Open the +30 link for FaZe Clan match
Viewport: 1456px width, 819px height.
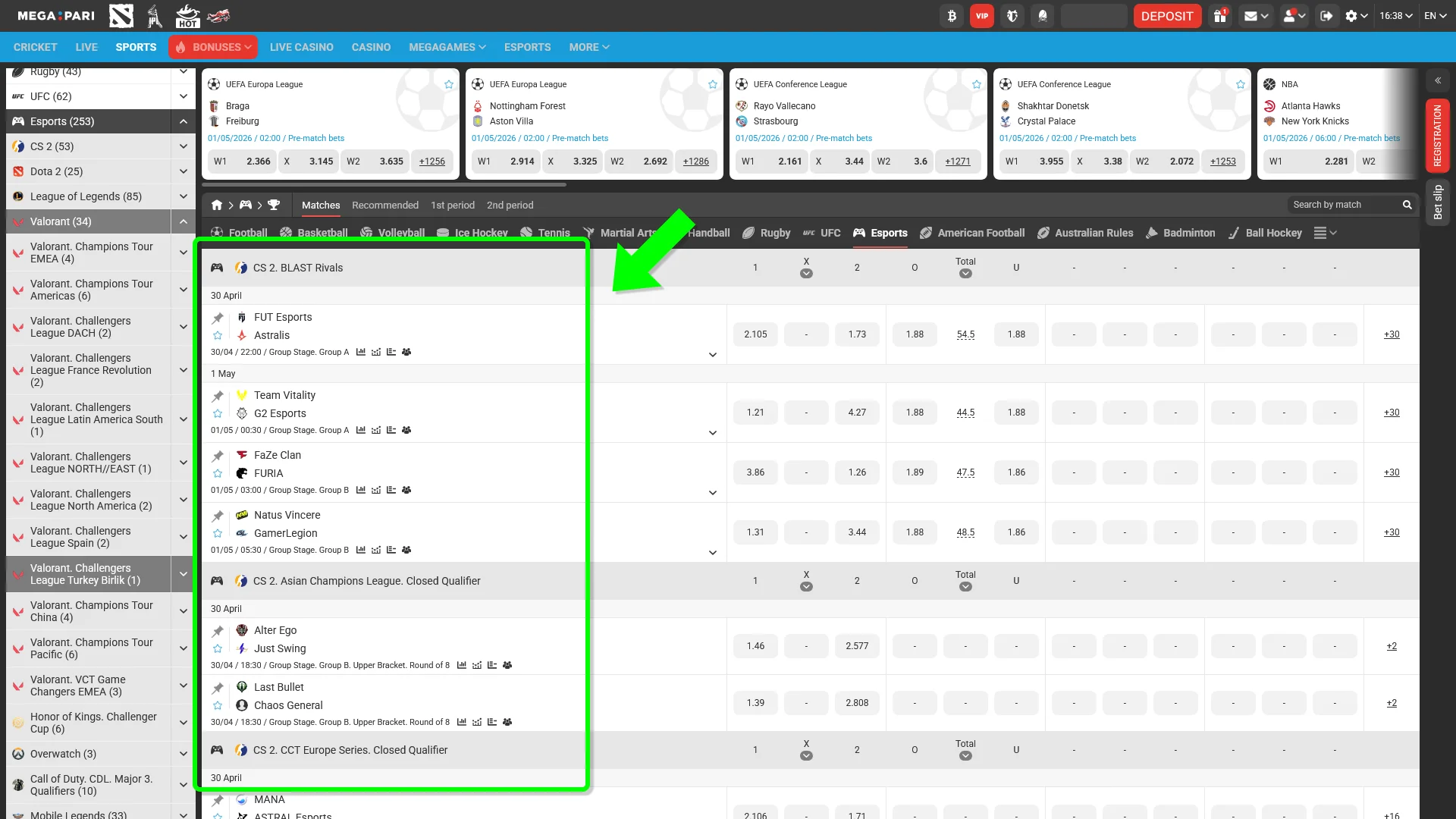(1392, 472)
